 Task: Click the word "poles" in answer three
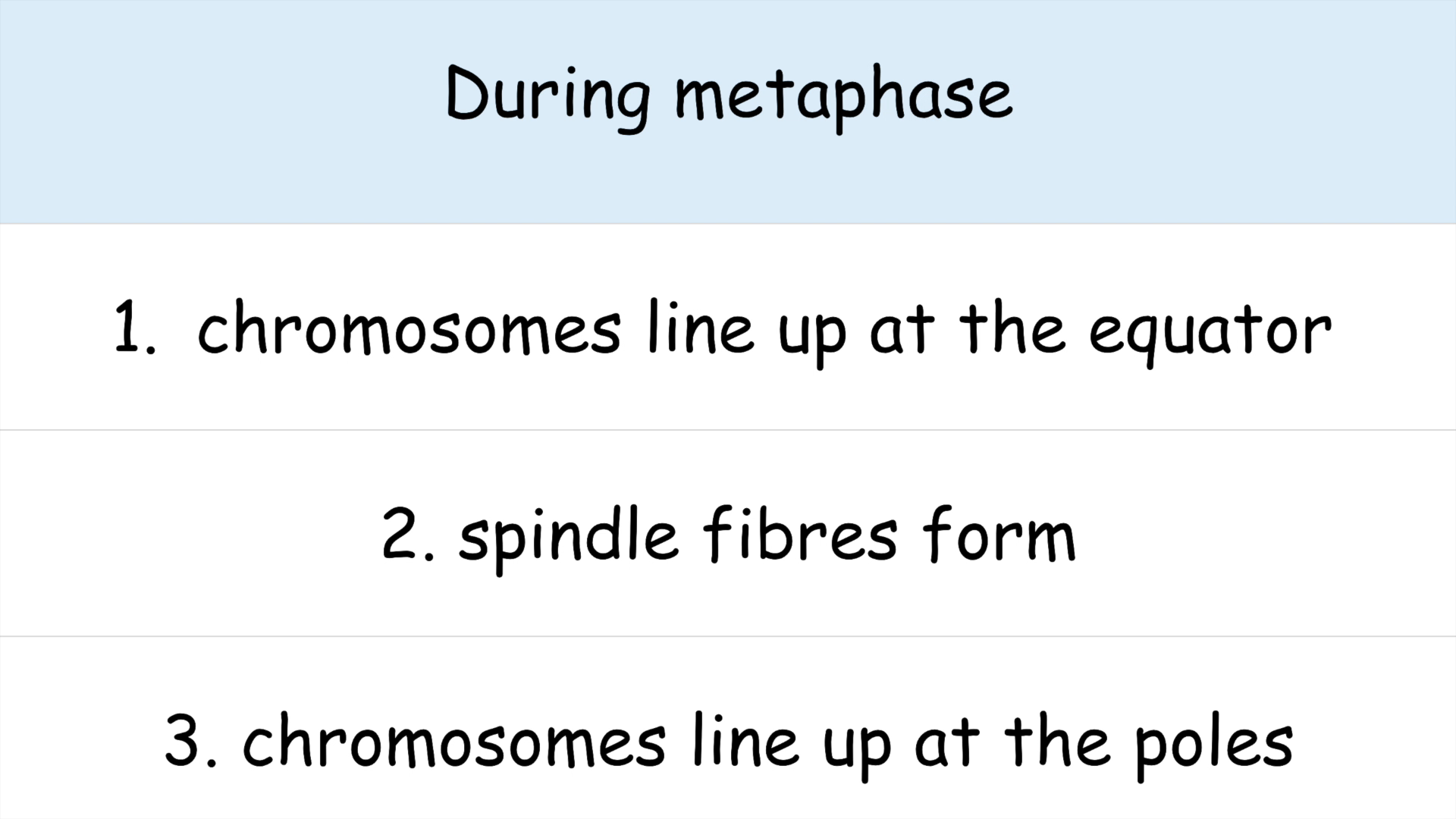coord(1213,743)
